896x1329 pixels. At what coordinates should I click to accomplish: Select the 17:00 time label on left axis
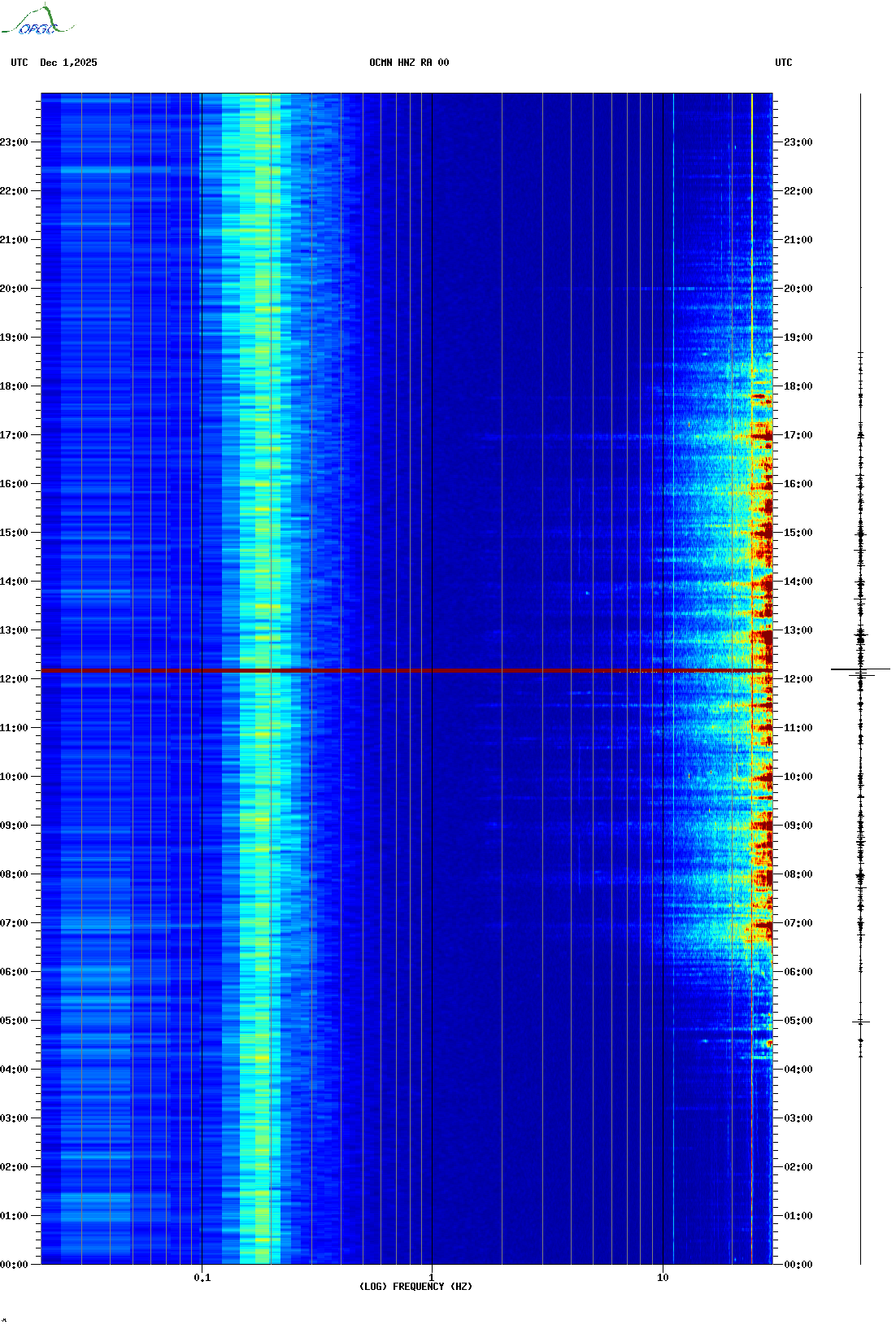pos(15,435)
